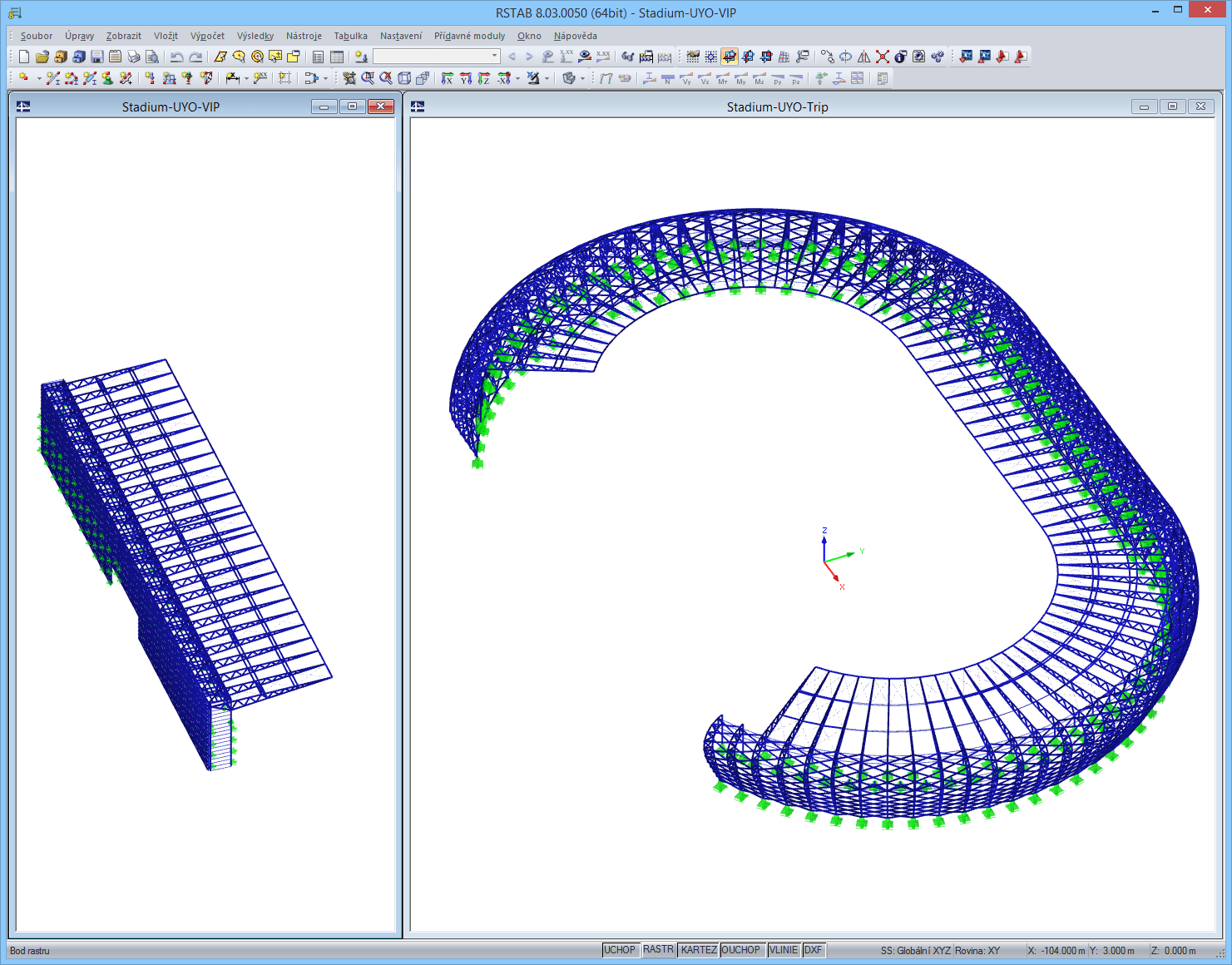Open the Výsledky menu
Screen dimensions: 1232x965
click(255, 36)
